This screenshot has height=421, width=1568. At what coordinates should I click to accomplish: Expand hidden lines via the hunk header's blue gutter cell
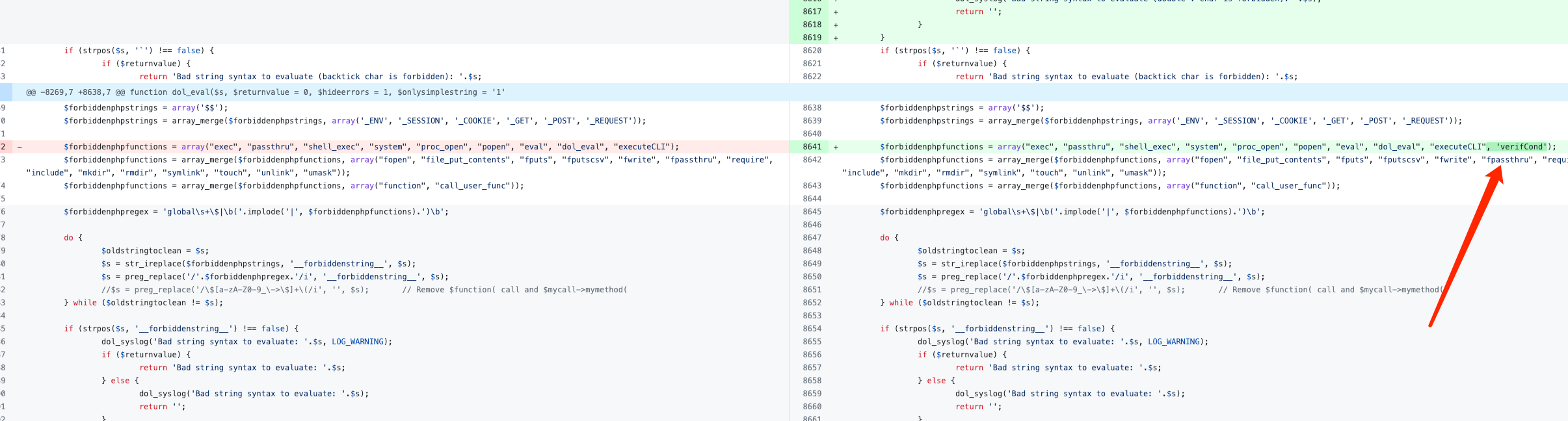click(6, 92)
